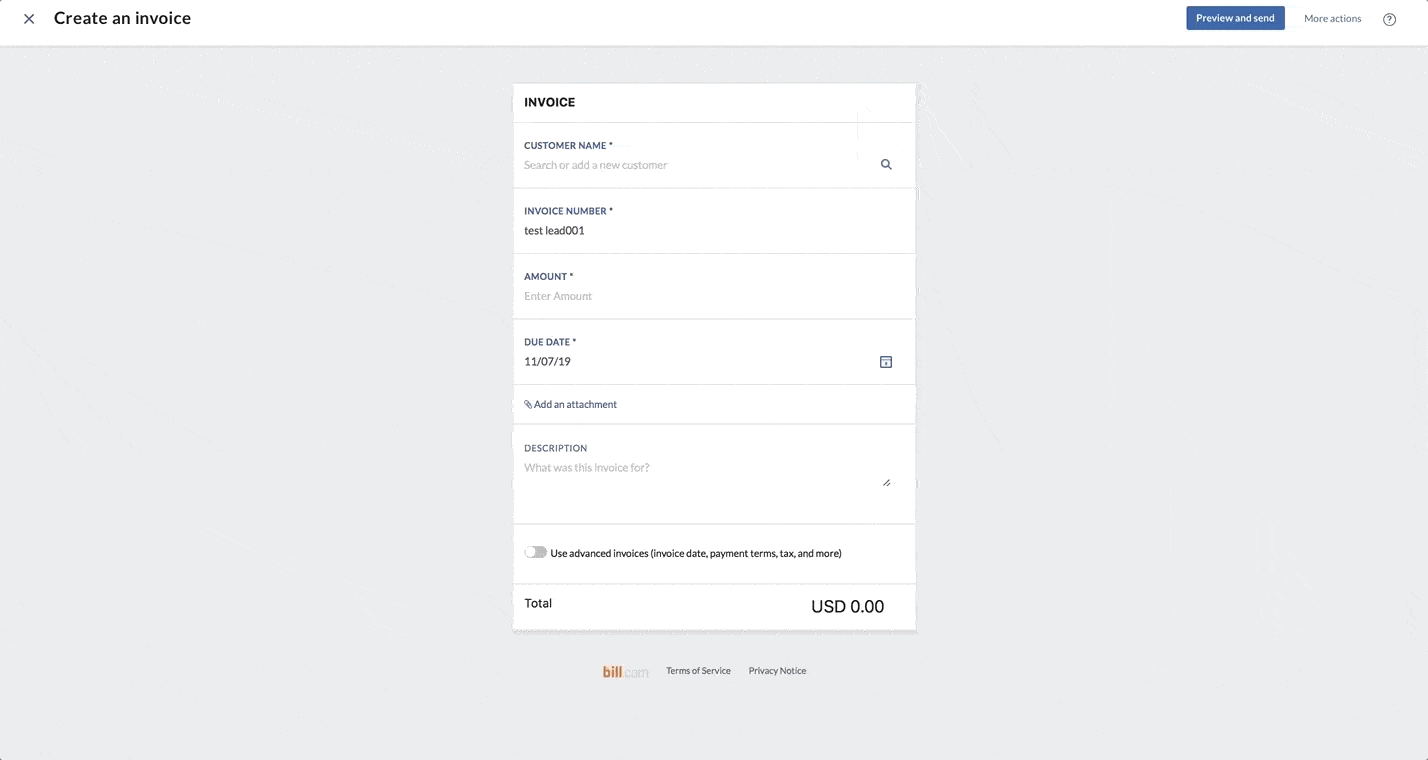Screen dimensions: 1428x760
Task: Open the Privacy Notice link
Action: 777,670
